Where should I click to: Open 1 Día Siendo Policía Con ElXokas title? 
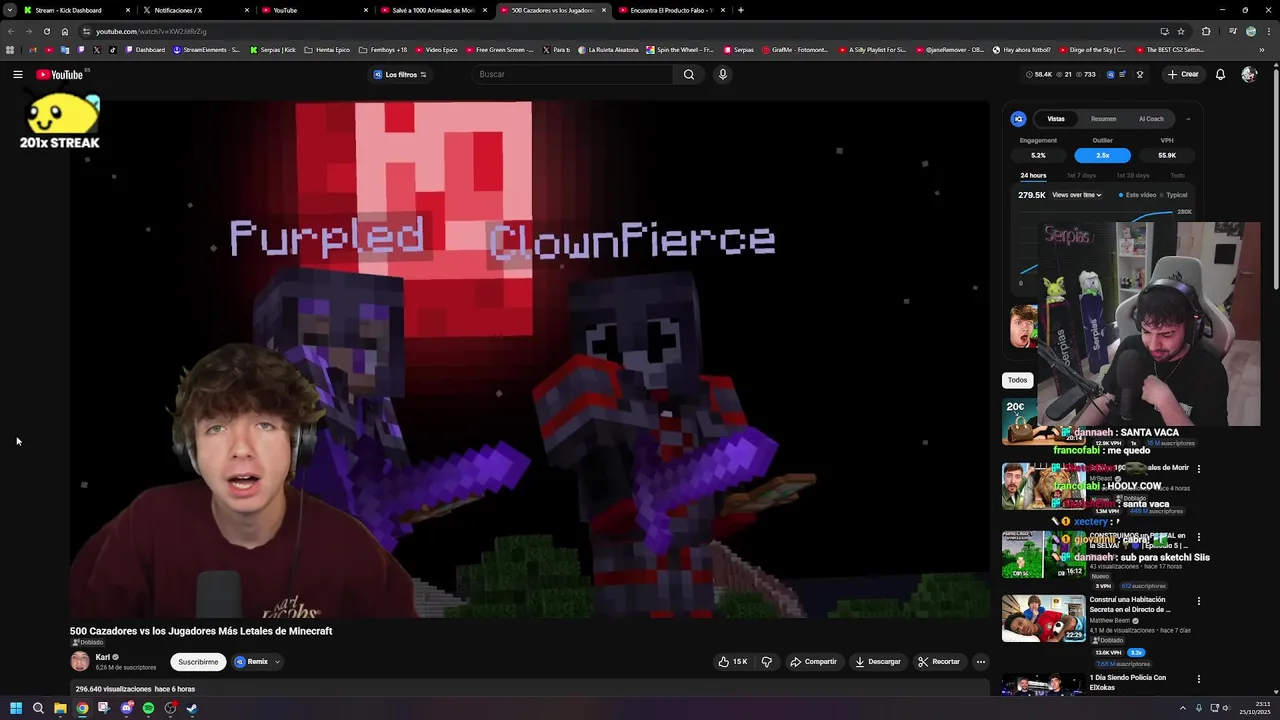point(1128,683)
